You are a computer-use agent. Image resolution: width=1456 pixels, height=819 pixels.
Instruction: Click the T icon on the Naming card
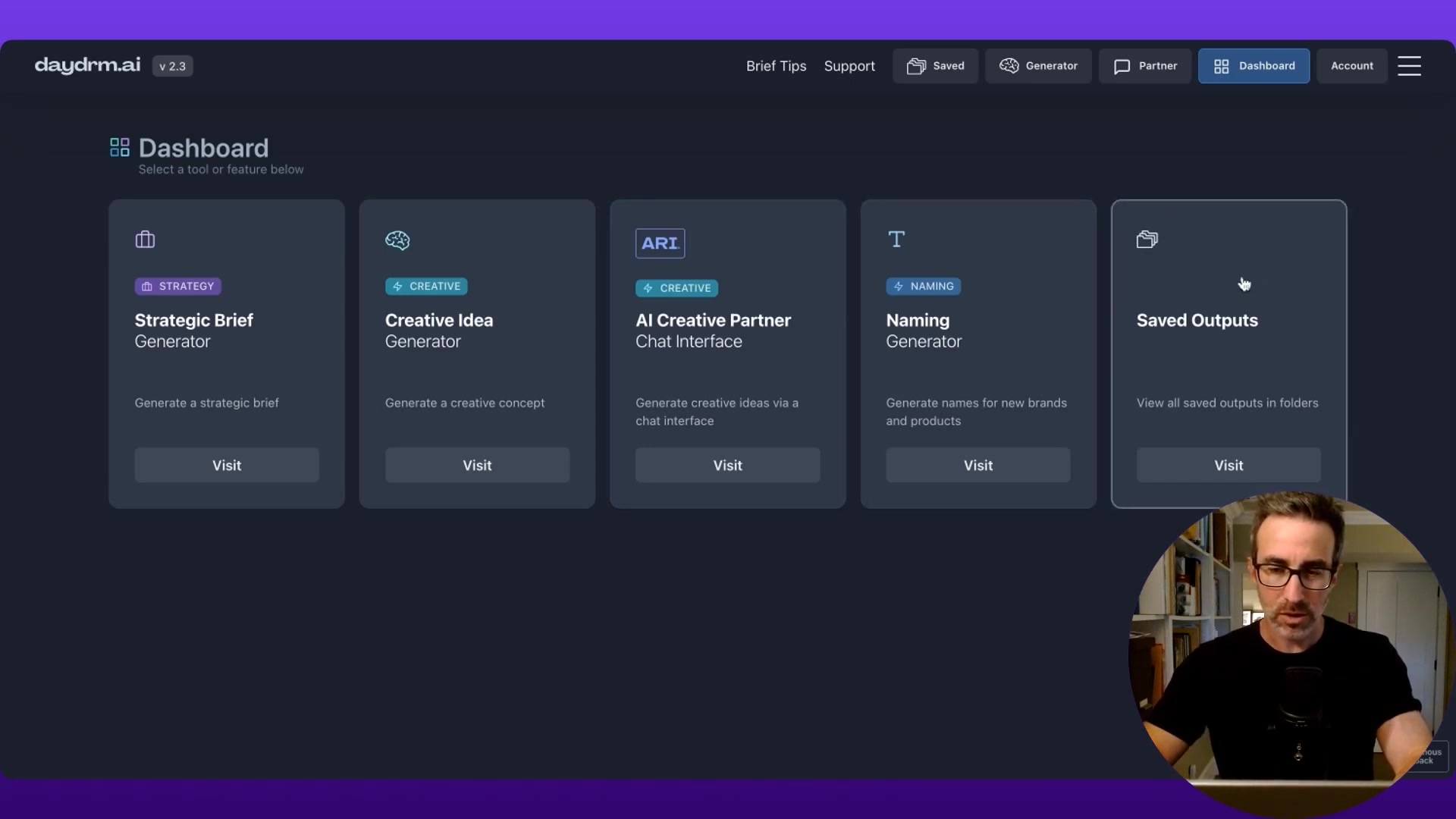pos(896,239)
